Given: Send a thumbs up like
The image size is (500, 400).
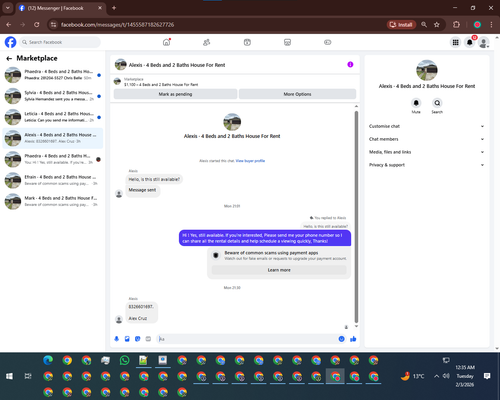Looking at the screenshot, I should 353,339.
